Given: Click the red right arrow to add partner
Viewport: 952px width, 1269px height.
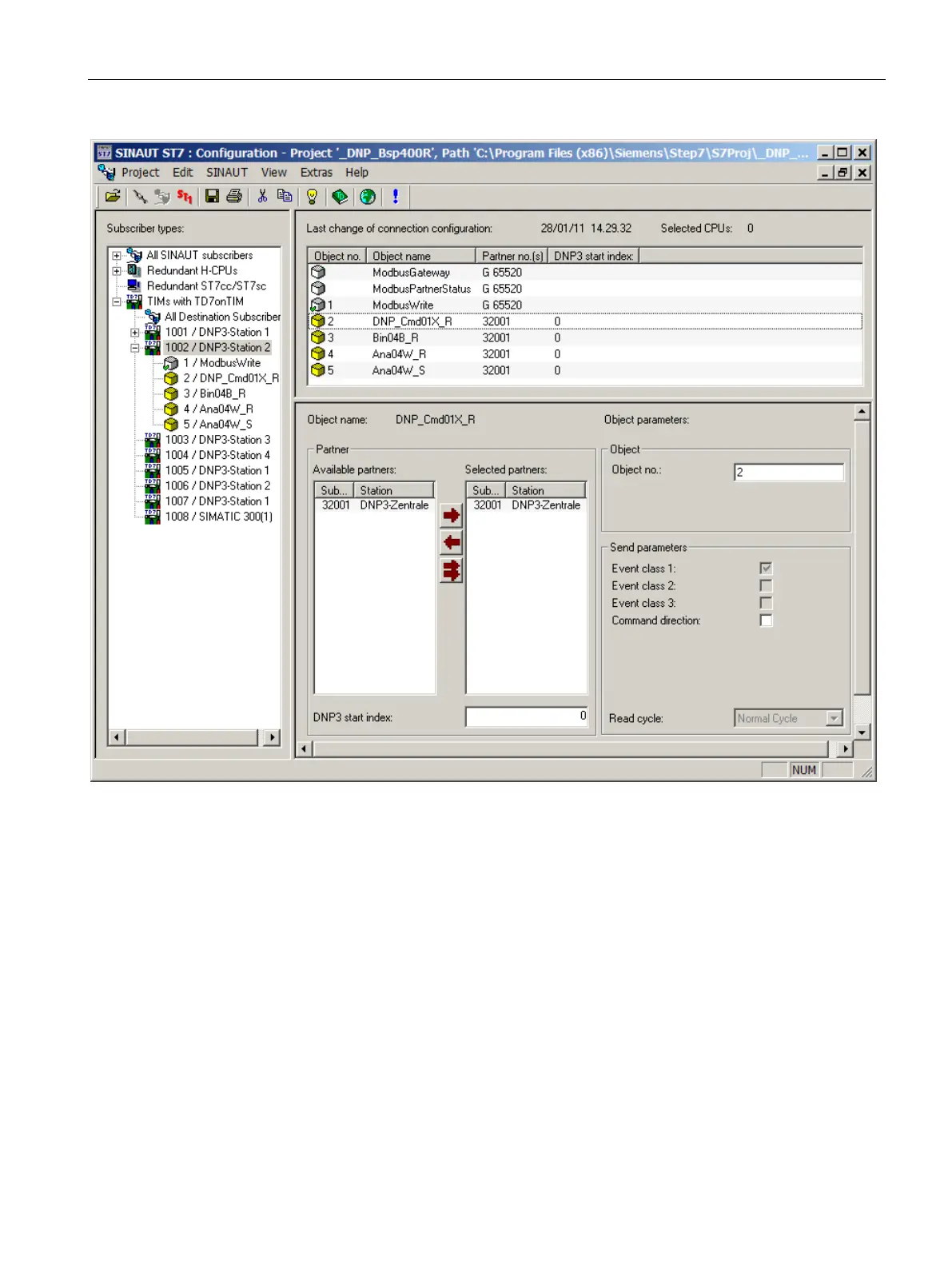Looking at the screenshot, I should pyautogui.click(x=452, y=515).
